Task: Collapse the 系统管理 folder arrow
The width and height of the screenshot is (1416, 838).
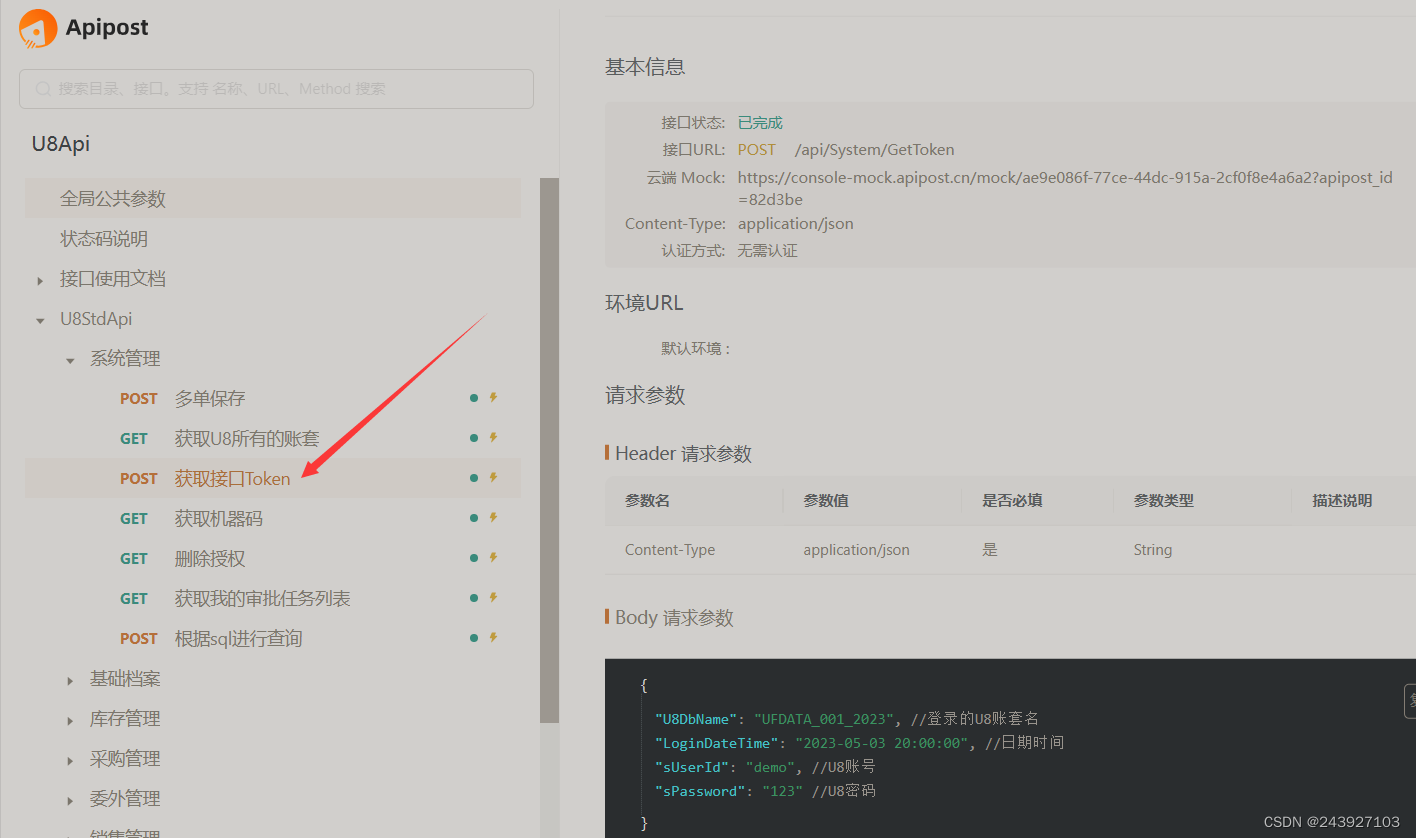Action: click(70, 361)
